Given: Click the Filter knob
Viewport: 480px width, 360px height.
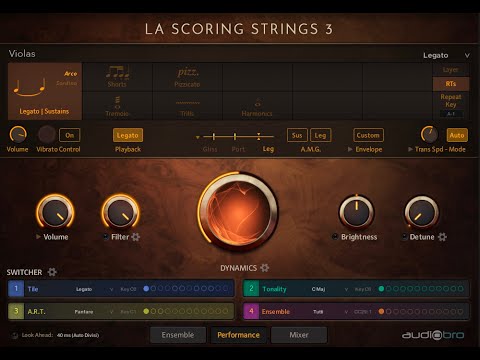Looking at the screenshot, I should (x=121, y=212).
